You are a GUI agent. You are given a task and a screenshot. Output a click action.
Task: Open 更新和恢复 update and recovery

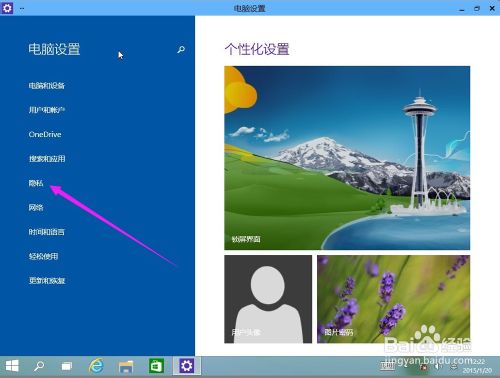pos(47,280)
